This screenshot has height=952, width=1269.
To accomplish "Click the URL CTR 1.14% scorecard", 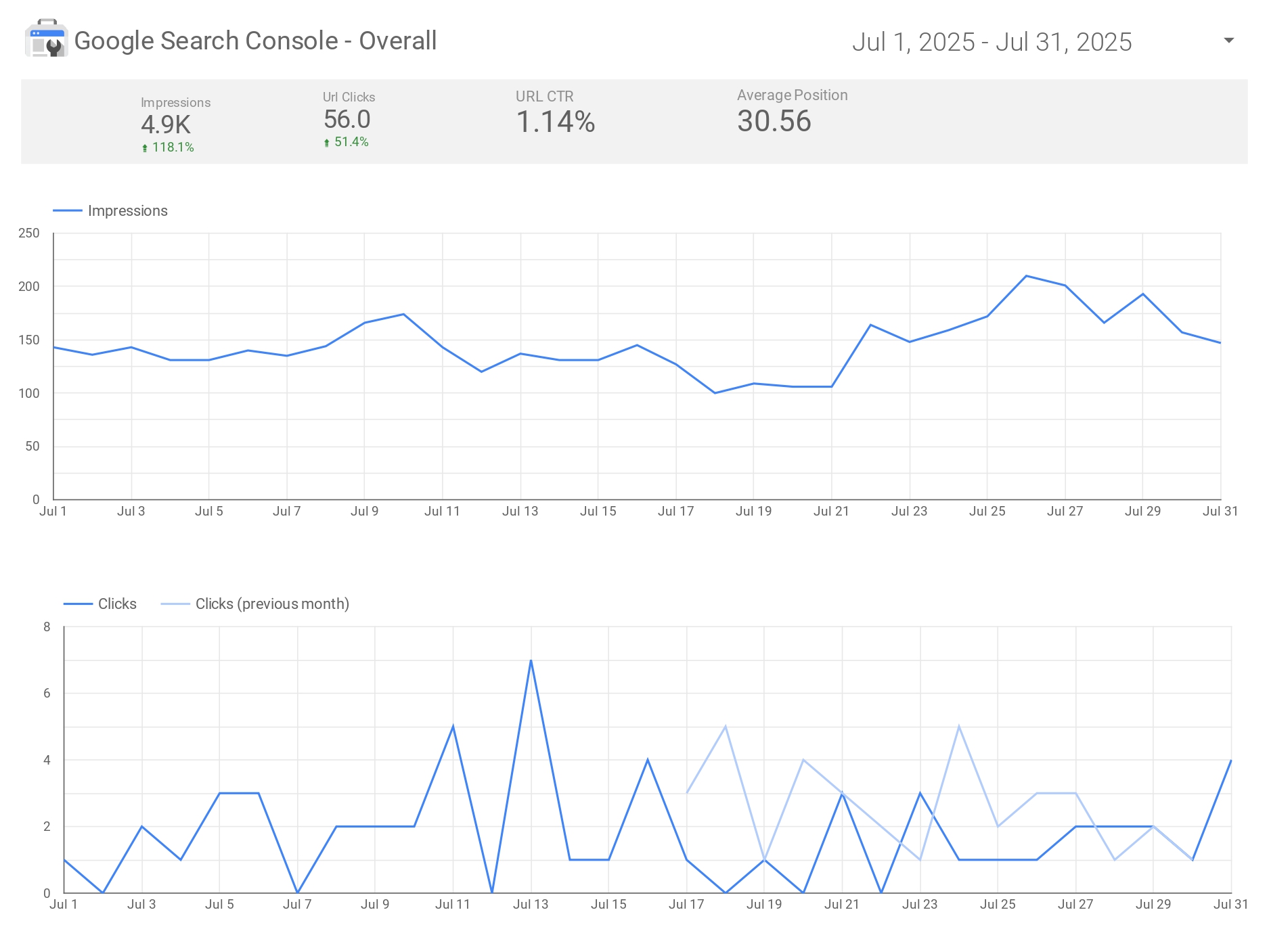I will click(x=555, y=113).
